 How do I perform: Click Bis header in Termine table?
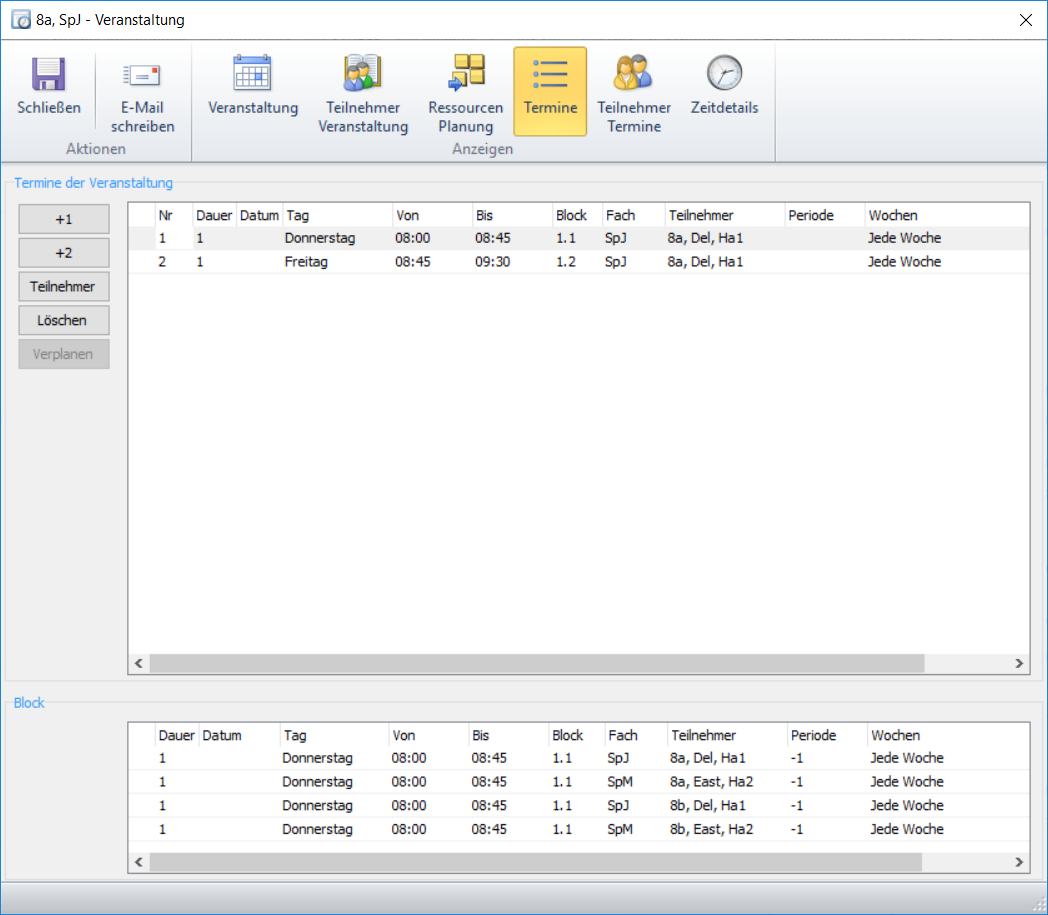[x=513, y=215]
